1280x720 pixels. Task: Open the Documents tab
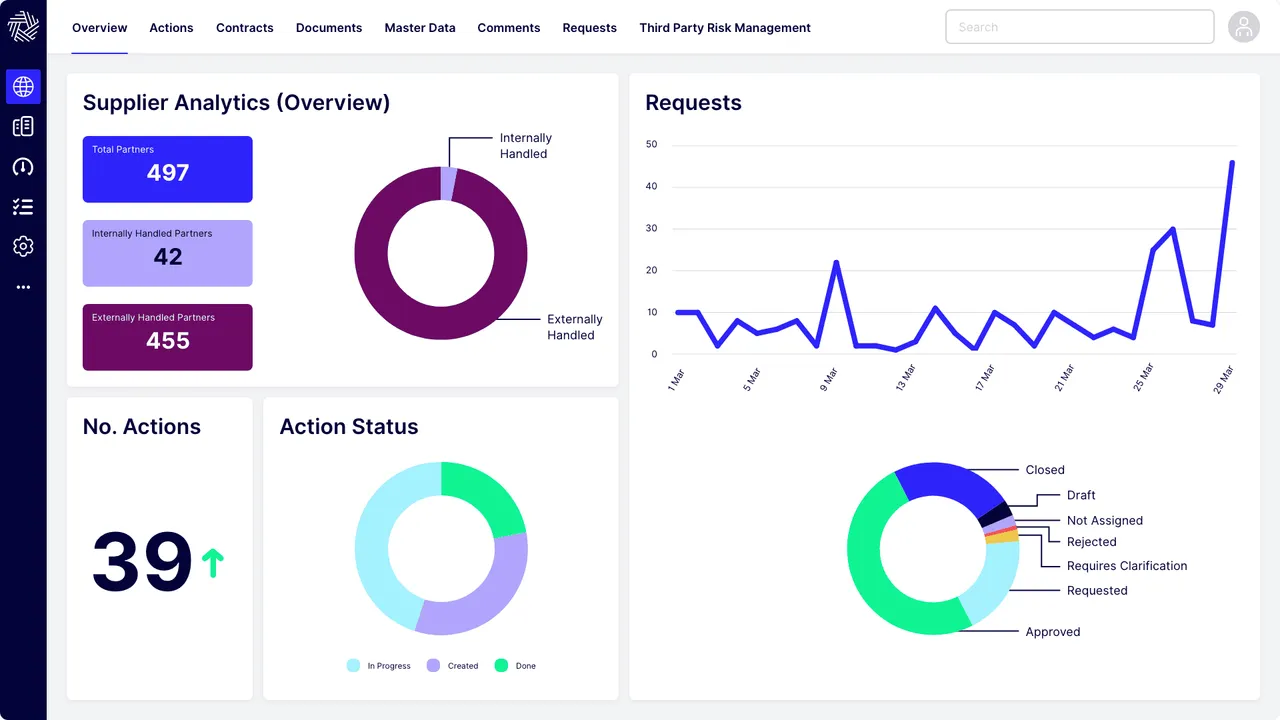coord(329,28)
